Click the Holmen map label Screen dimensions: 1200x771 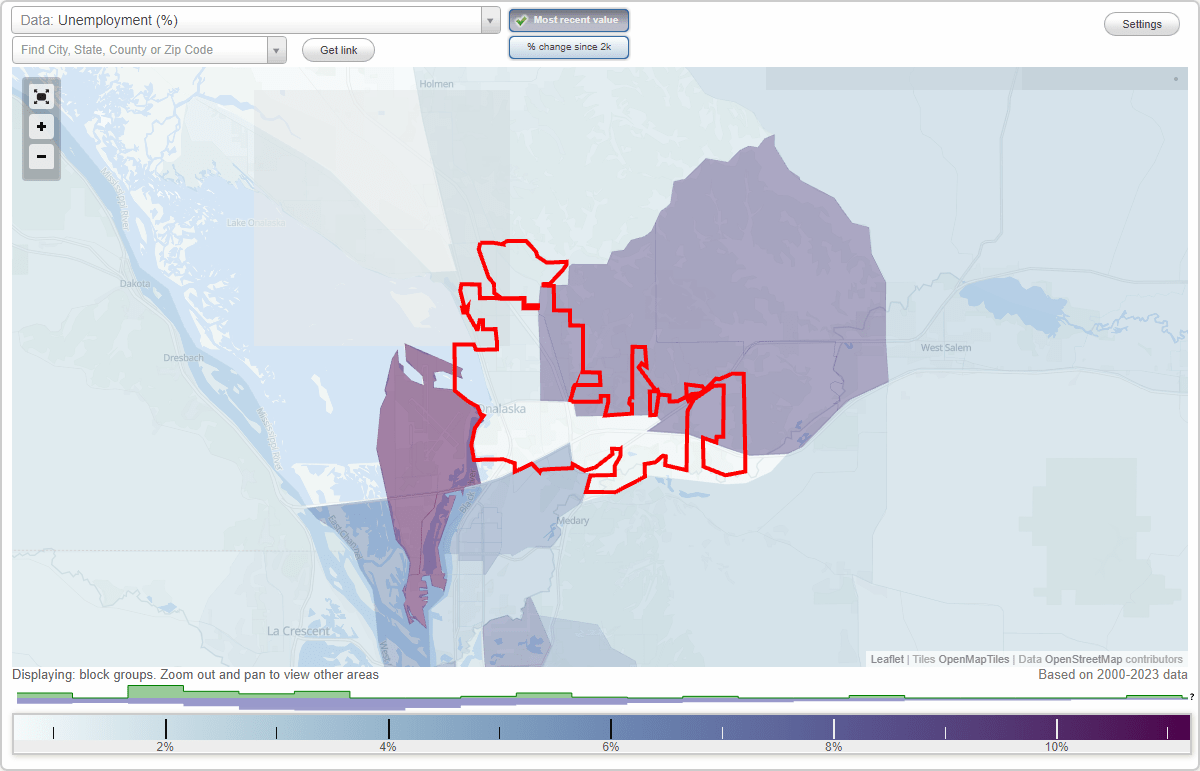(x=437, y=84)
